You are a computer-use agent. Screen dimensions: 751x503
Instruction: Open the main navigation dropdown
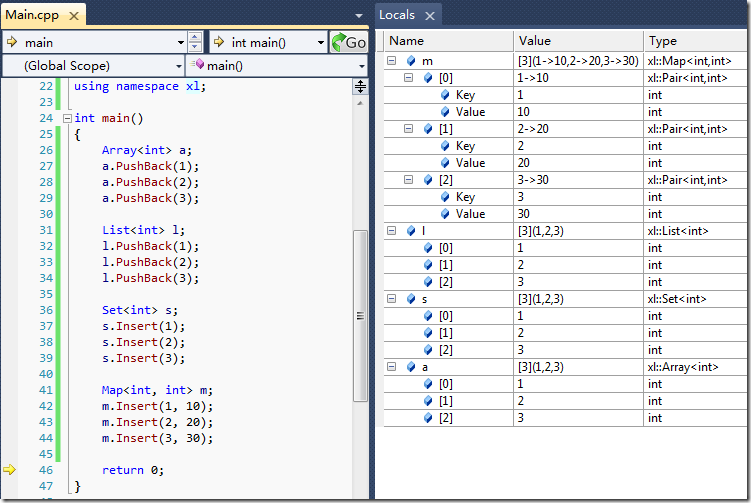181,43
